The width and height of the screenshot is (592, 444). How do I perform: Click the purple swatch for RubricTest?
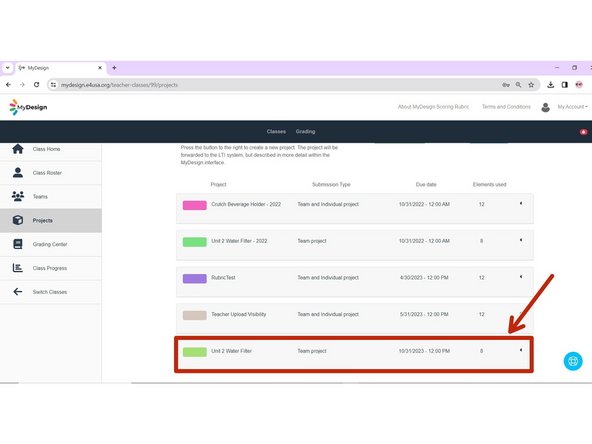[x=194, y=279]
